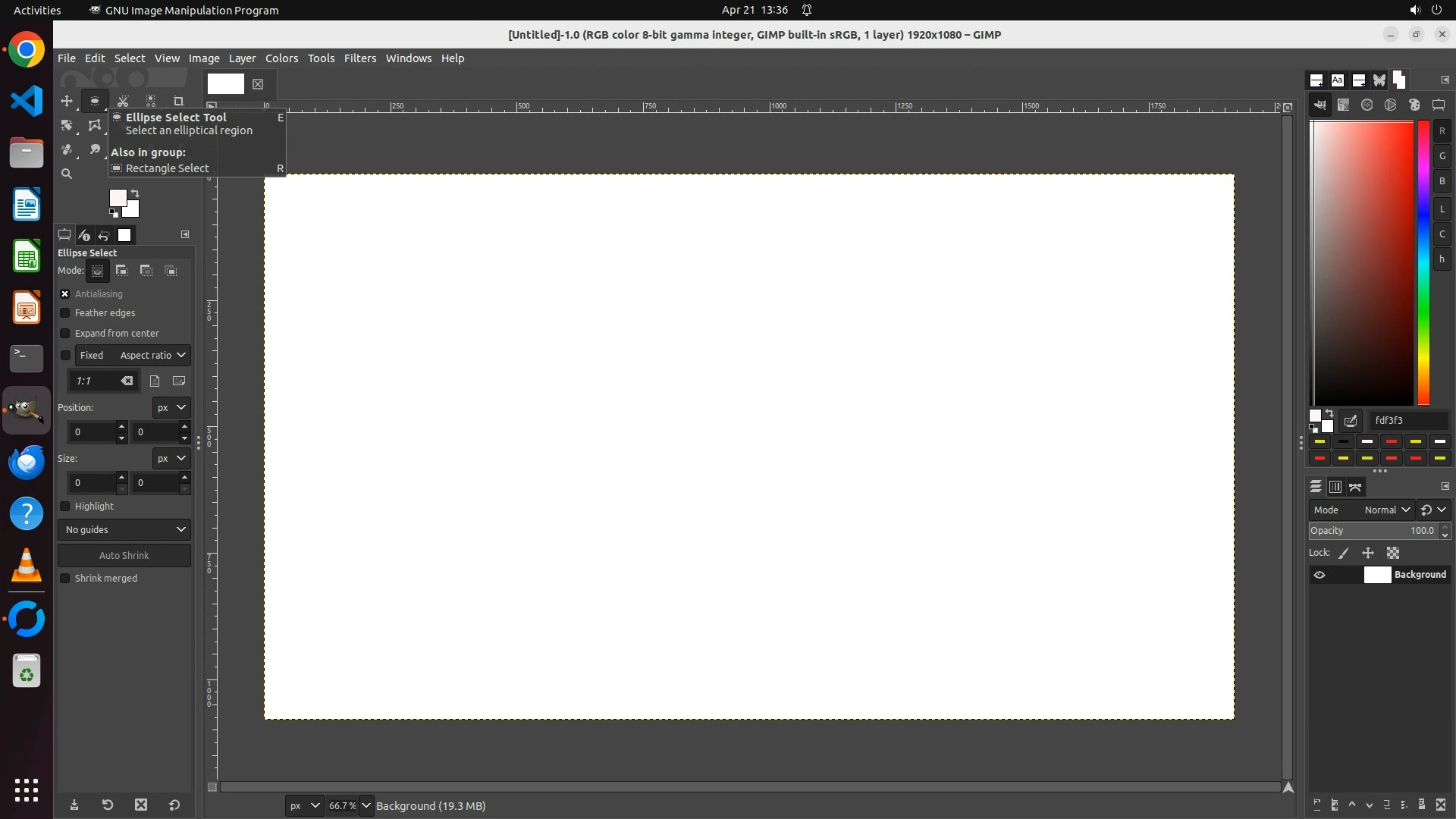Open the No guides dropdown
The width and height of the screenshot is (1456, 819).
click(x=124, y=529)
